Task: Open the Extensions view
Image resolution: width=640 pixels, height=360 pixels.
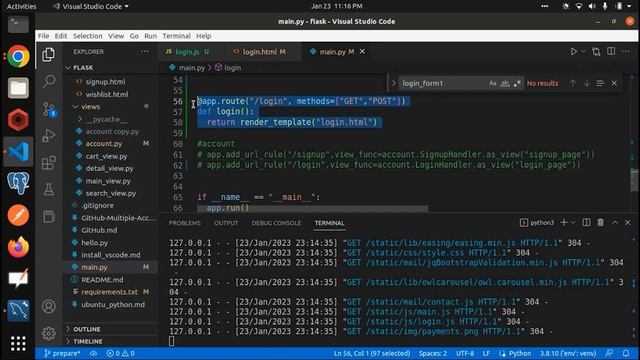Action: click(49, 162)
